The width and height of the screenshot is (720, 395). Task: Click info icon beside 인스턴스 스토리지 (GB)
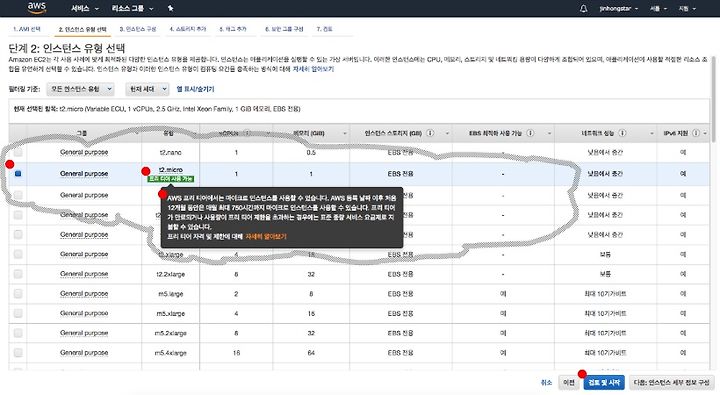pyautogui.click(x=430, y=133)
